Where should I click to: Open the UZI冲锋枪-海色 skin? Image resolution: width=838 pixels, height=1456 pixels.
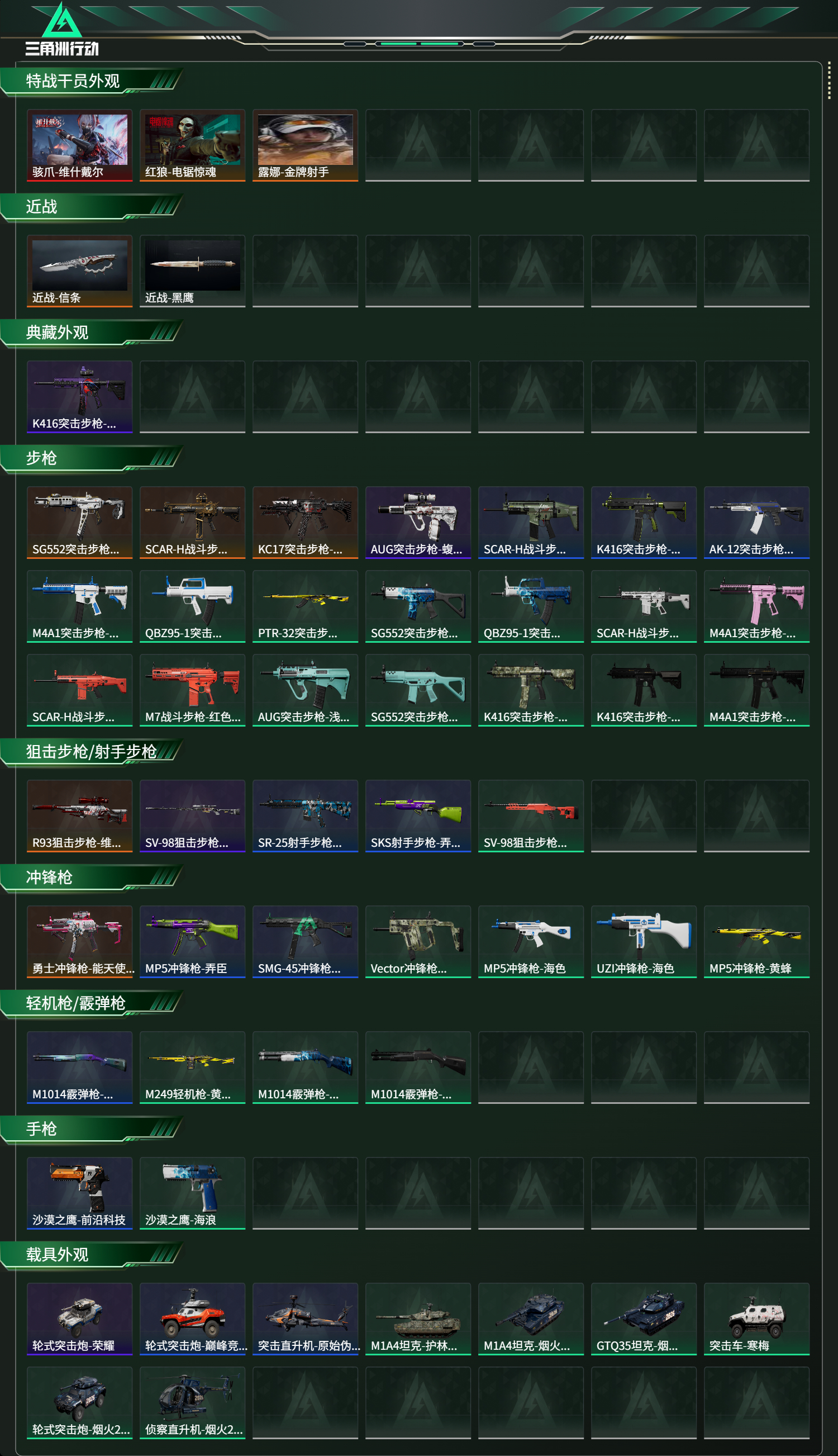tap(644, 942)
